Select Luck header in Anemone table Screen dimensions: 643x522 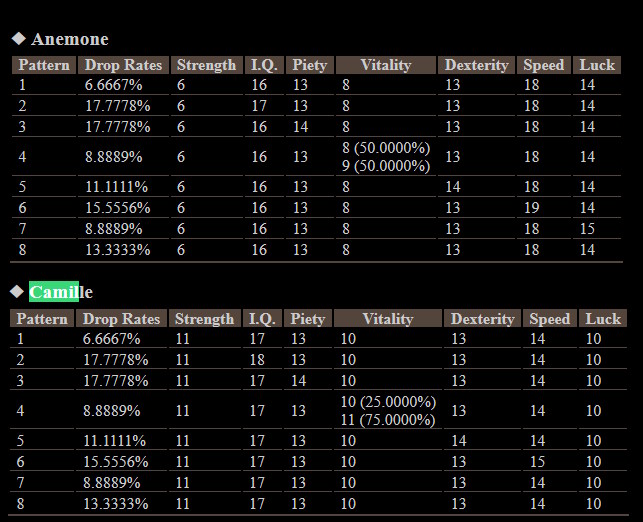click(x=597, y=65)
